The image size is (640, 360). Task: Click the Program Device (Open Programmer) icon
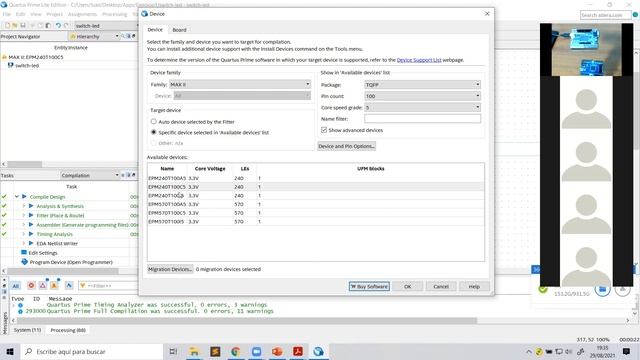pyautogui.click(x=24, y=262)
